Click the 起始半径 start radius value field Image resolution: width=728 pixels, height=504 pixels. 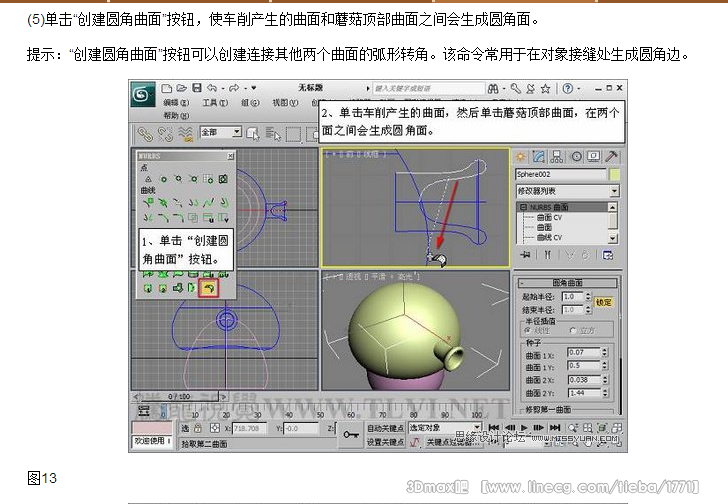tap(573, 297)
